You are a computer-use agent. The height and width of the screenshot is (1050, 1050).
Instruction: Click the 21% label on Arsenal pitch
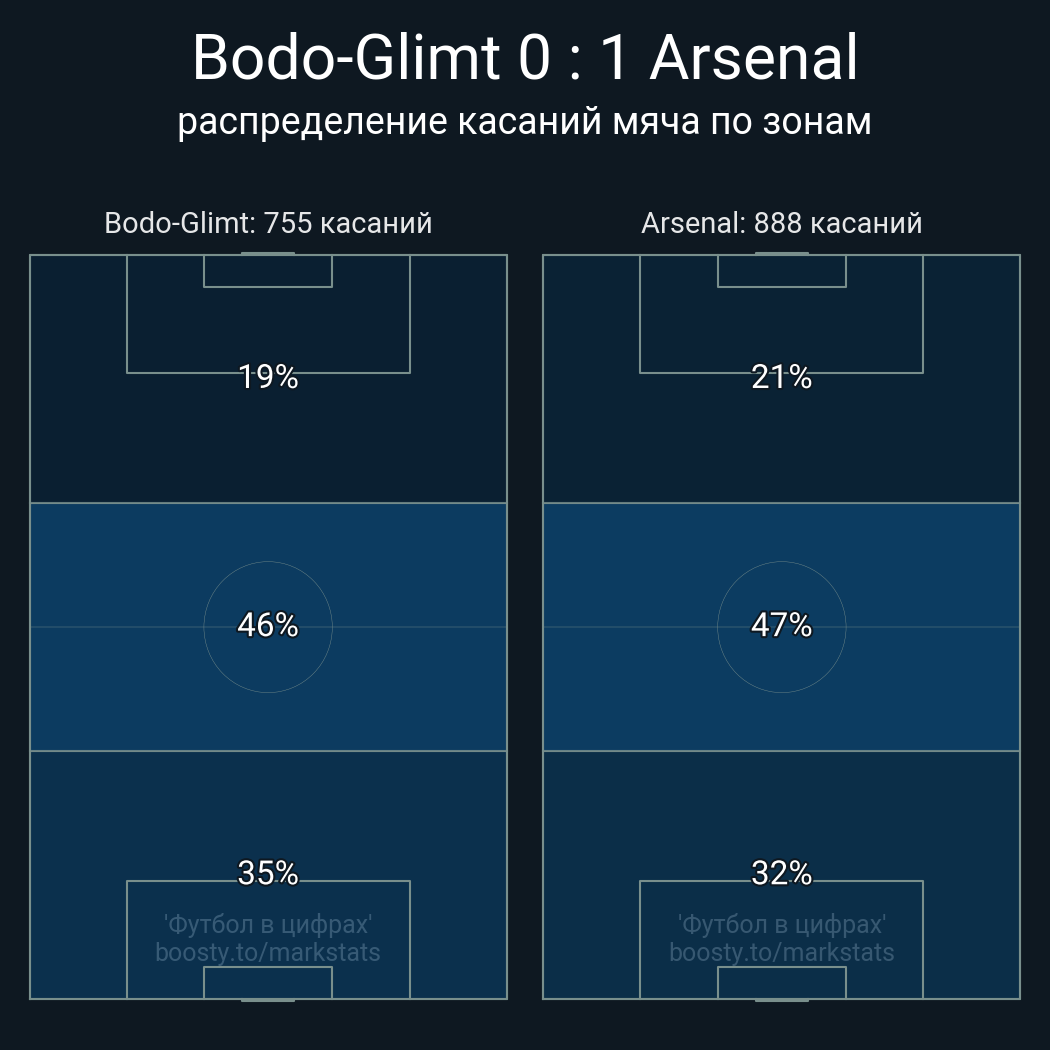click(x=781, y=377)
